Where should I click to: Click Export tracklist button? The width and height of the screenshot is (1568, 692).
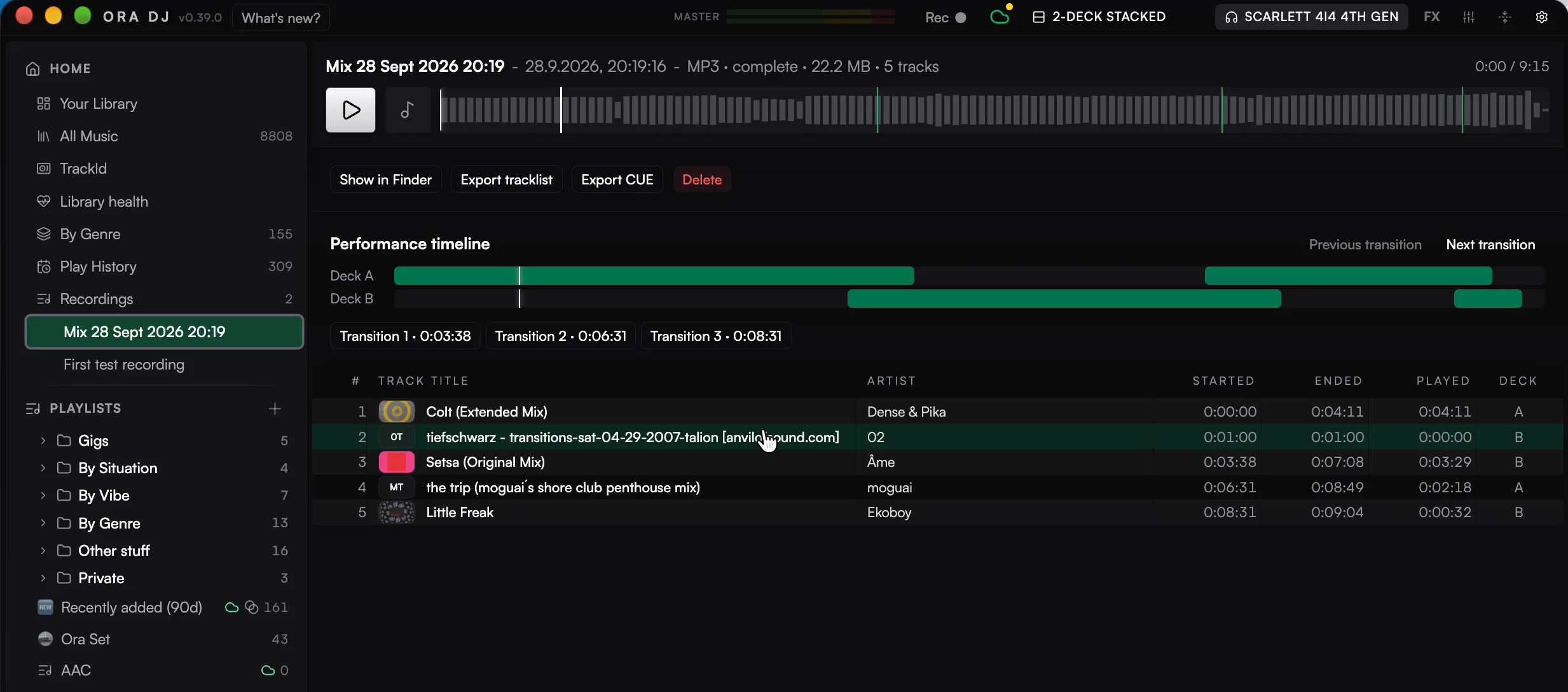coord(506,180)
